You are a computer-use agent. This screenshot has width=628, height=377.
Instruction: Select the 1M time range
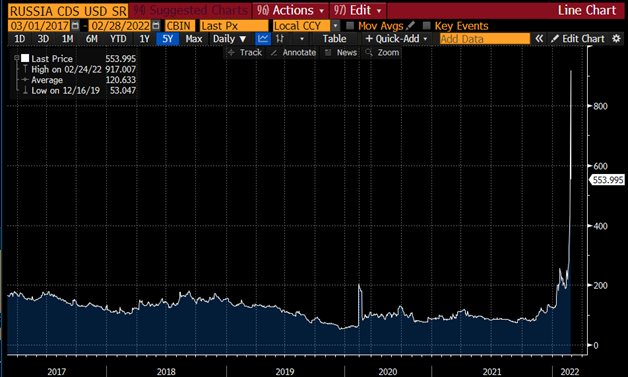(67, 39)
